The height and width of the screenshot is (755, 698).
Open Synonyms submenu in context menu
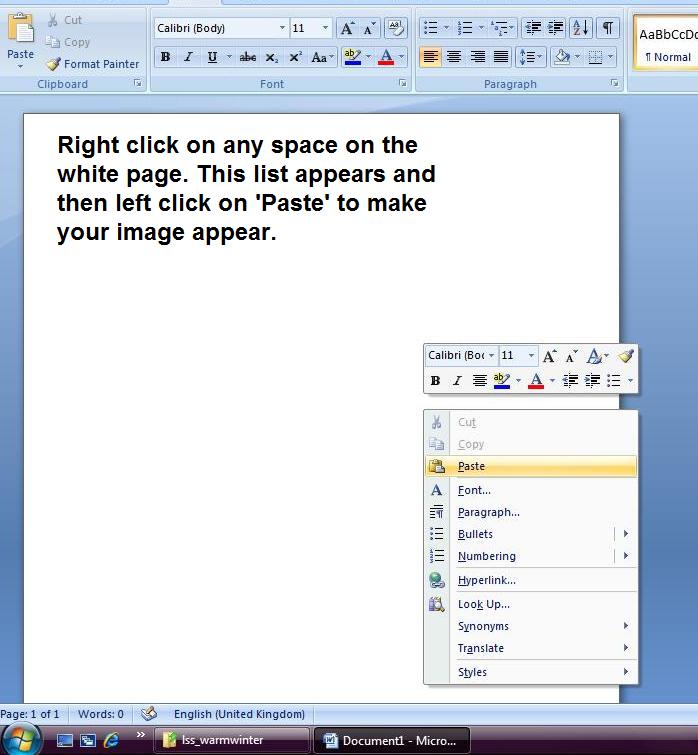[x=531, y=626]
